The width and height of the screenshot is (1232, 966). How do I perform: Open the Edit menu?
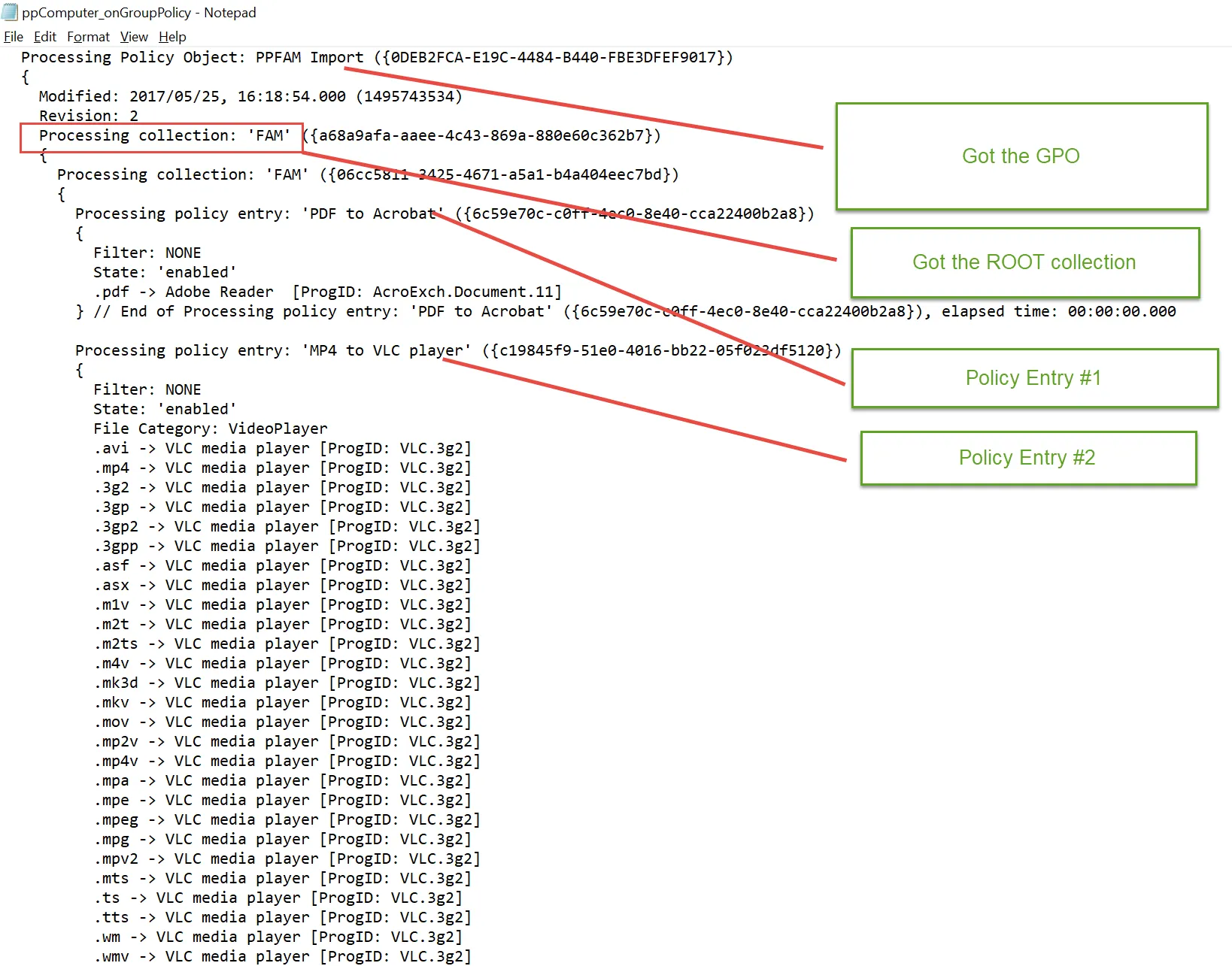pos(44,36)
